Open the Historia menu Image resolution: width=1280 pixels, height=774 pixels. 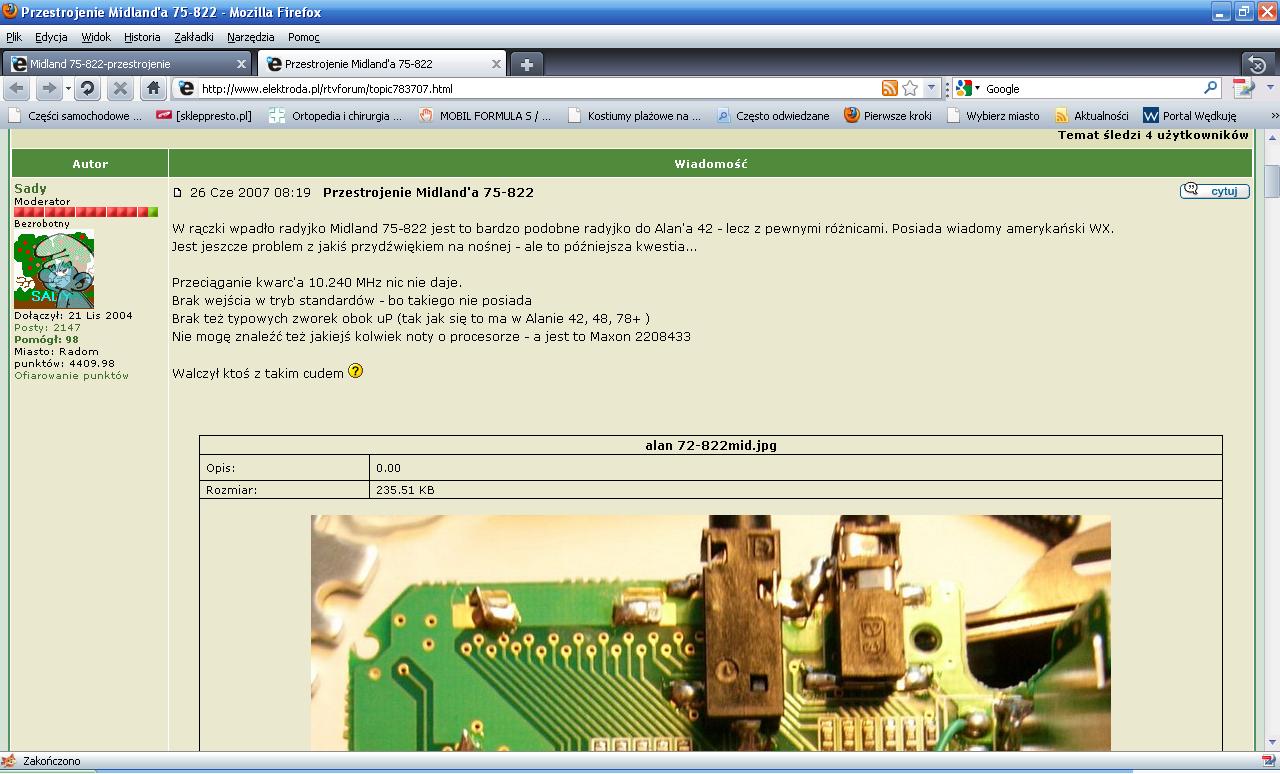tap(142, 37)
